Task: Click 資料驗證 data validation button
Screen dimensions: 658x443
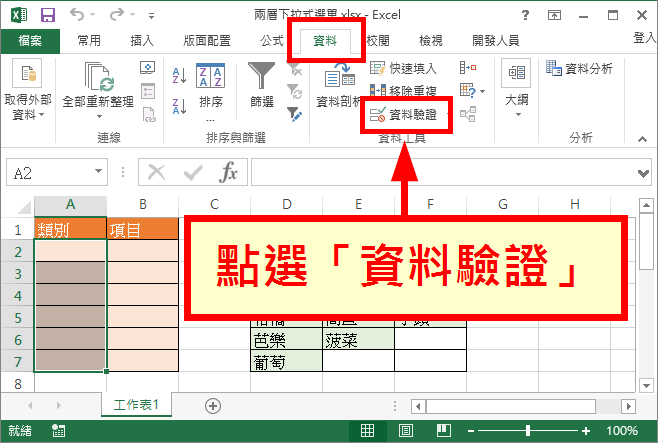Action: (x=404, y=115)
